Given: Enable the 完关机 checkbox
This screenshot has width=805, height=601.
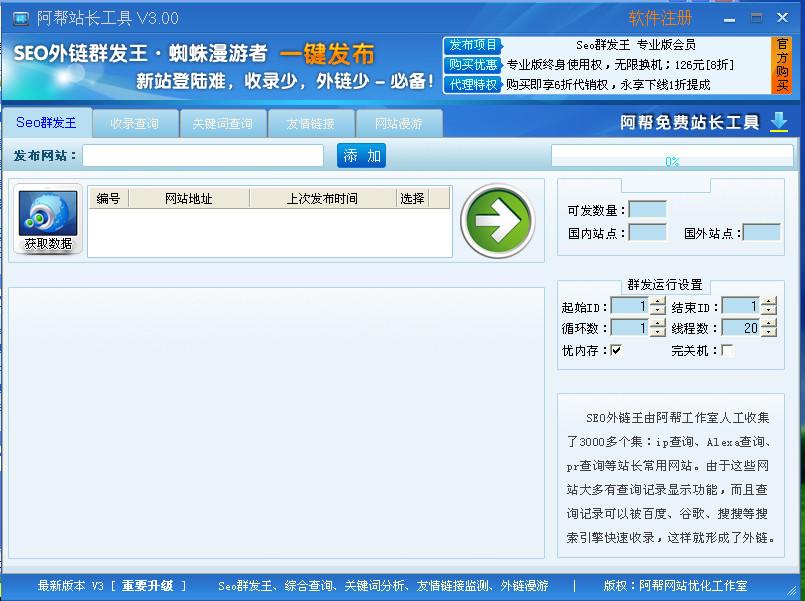Looking at the screenshot, I should point(727,350).
